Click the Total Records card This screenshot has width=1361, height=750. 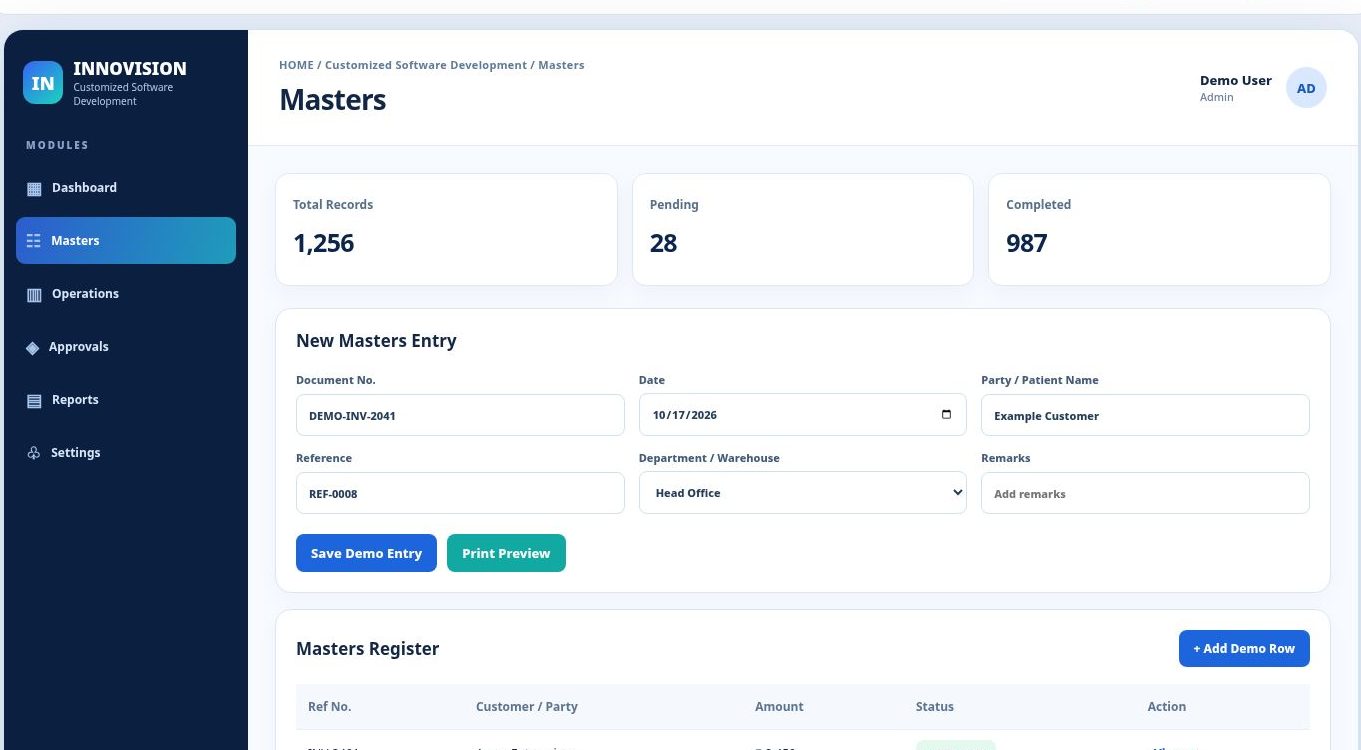click(x=446, y=230)
